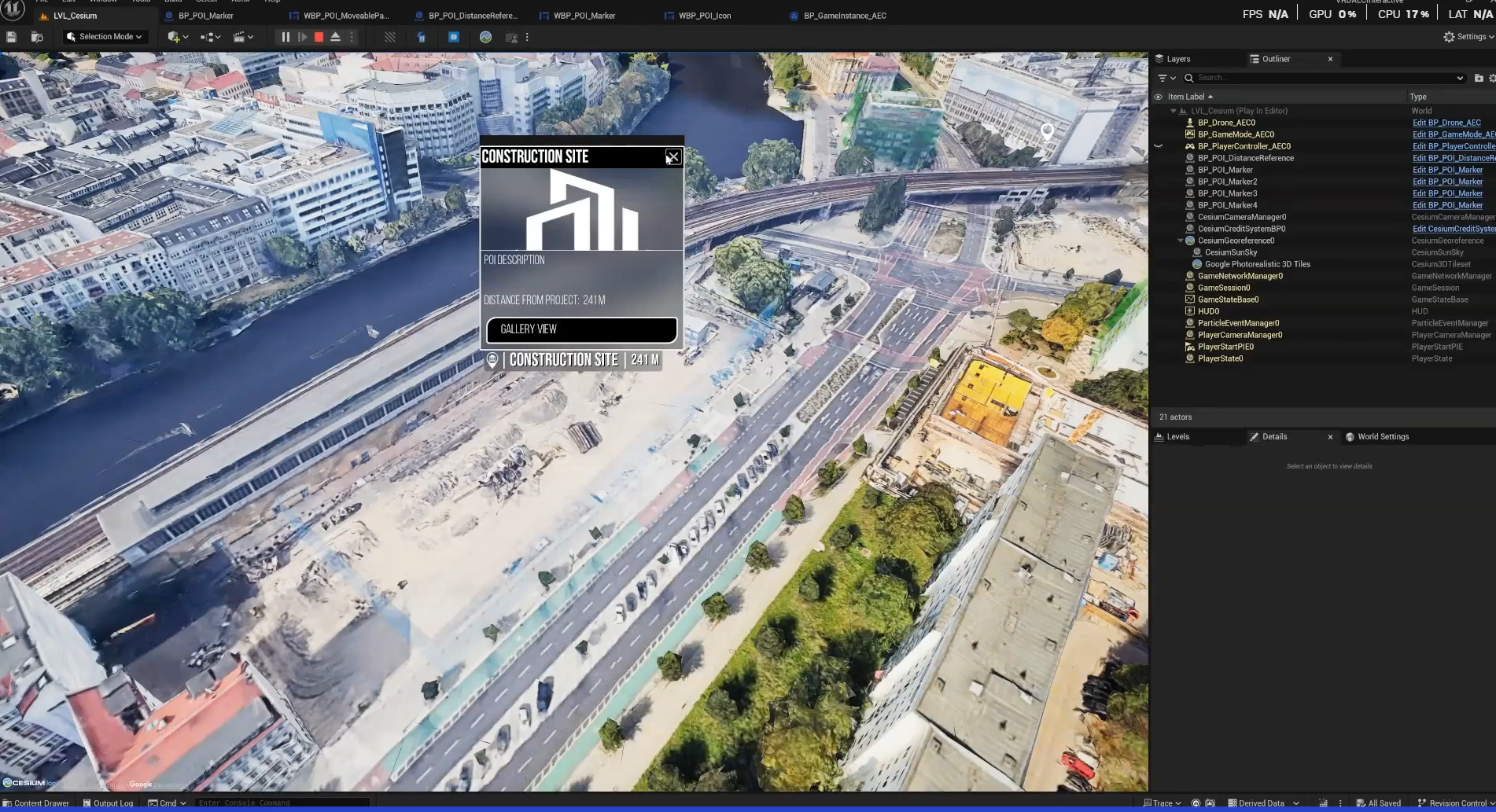The height and width of the screenshot is (812, 1496).
Task: Close the Construction Site popup panel
Action: tap(672, 157)
